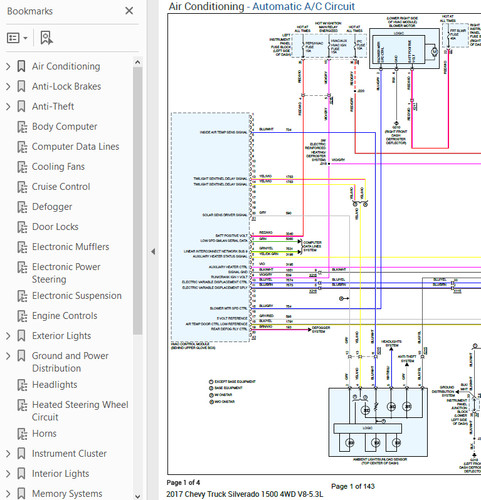Screen dimensions: 481x500
Task: Collapse the side panel with arrow handle
Action: [153, 251]
